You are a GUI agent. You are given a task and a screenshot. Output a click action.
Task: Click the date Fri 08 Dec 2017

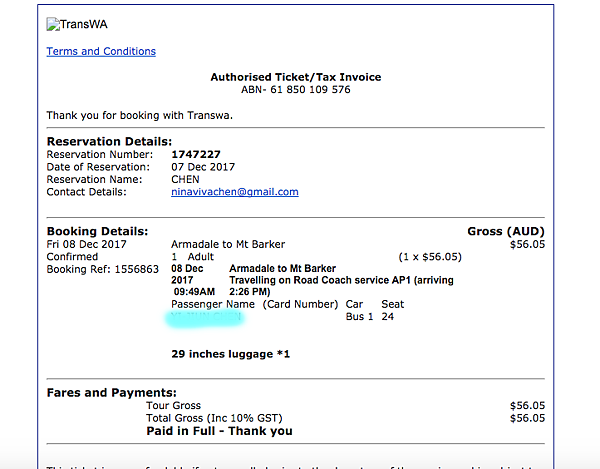[x=86, y=244]
